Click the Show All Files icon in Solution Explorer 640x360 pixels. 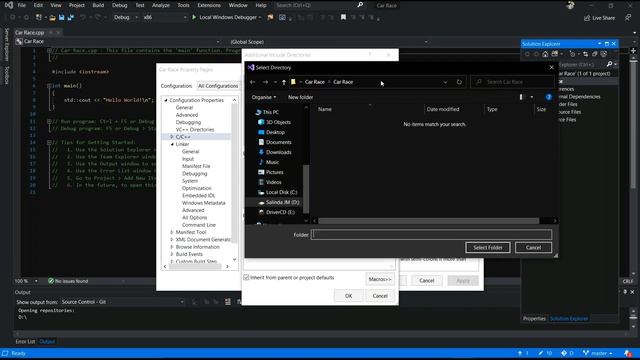click(x=604, y=54)
